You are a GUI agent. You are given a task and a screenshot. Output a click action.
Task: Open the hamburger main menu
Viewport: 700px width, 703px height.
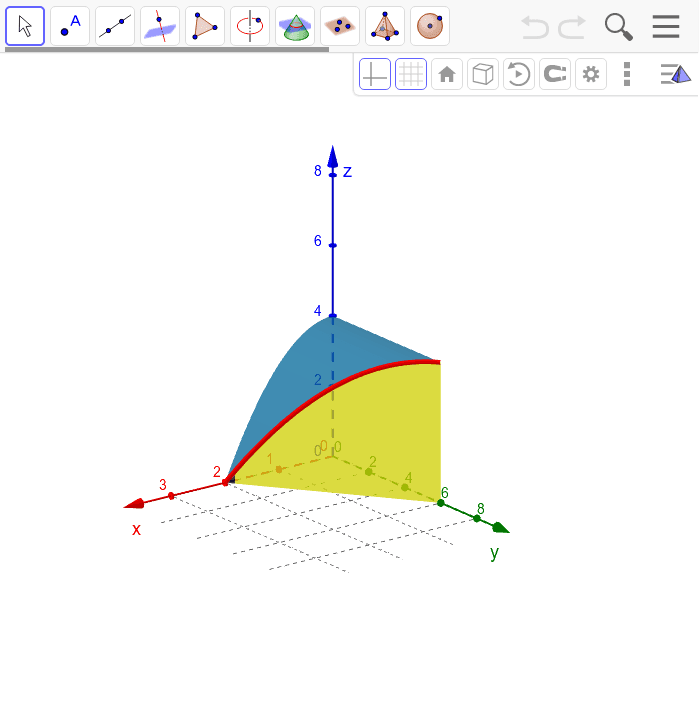(666, 27)
